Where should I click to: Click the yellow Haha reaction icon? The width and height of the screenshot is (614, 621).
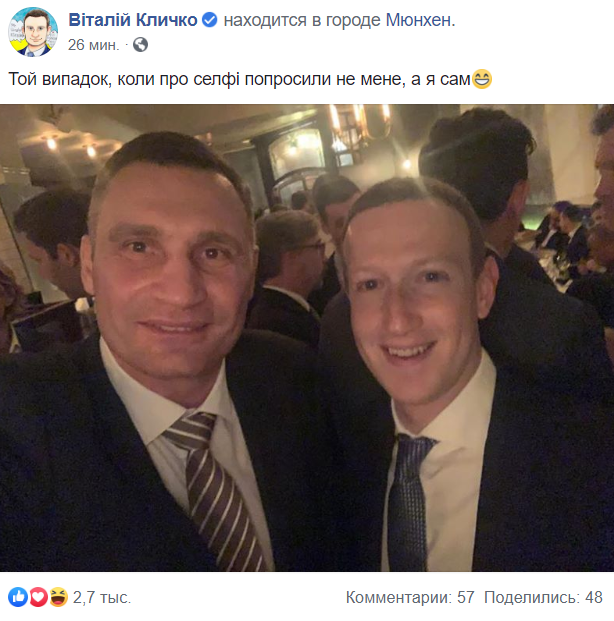click(x=56, y=597)
